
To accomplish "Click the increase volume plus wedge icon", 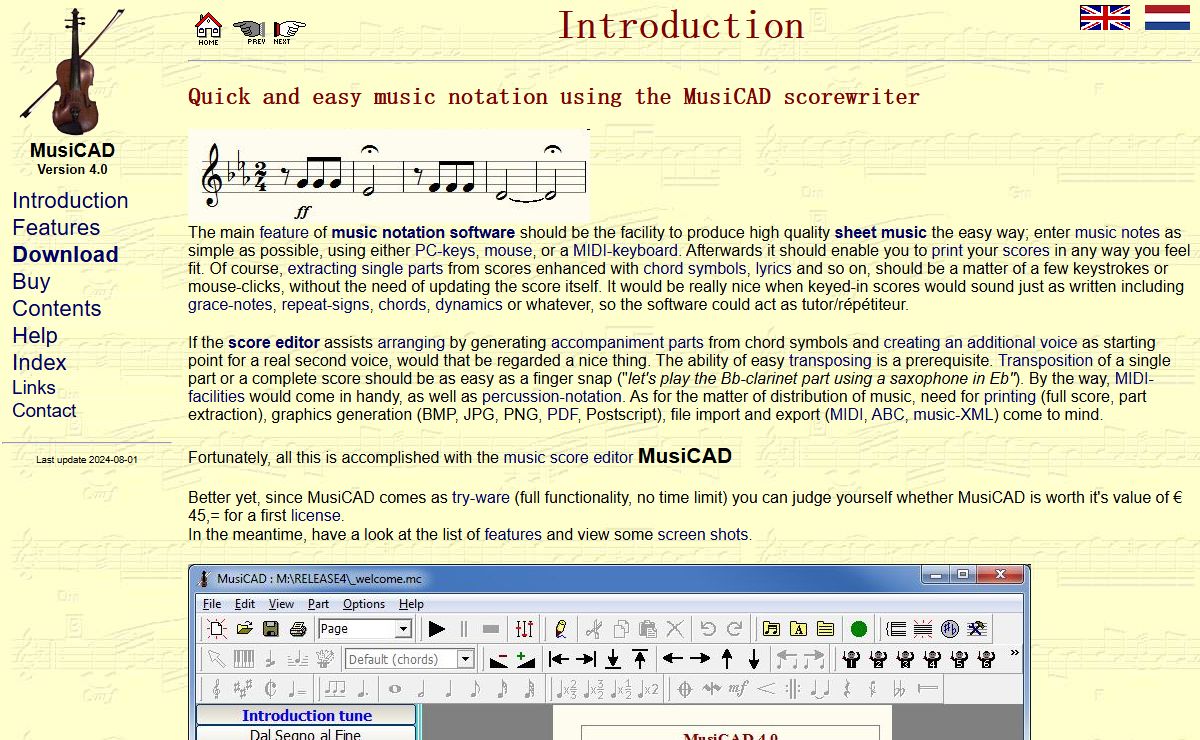I will coord(524,659).
